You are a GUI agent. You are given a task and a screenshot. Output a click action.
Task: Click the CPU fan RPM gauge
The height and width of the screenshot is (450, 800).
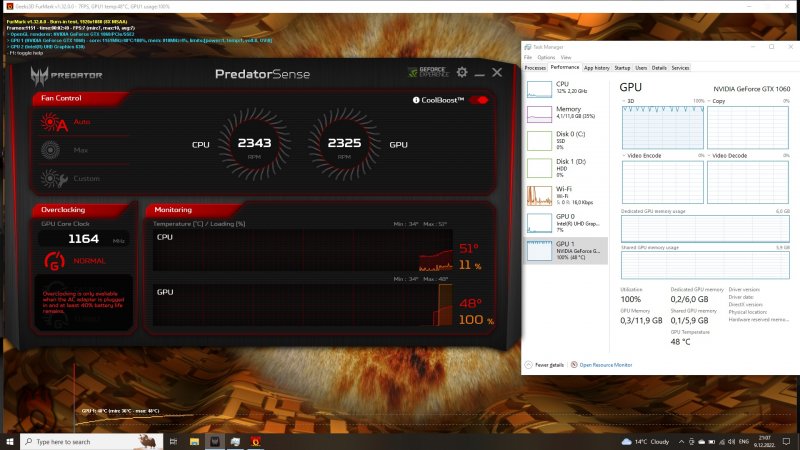(254, 144)
